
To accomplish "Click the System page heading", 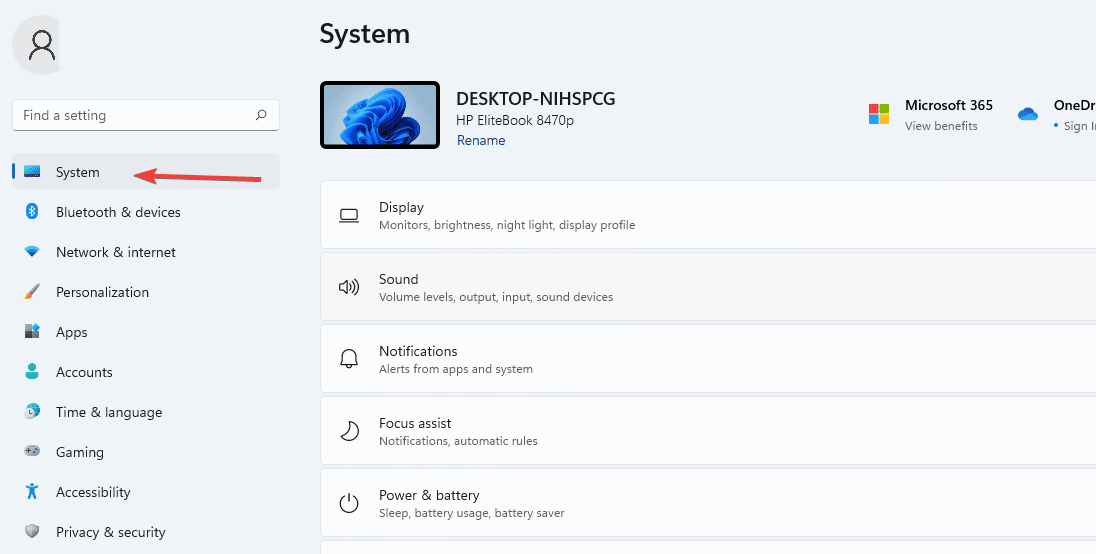I will coord(365,34).
